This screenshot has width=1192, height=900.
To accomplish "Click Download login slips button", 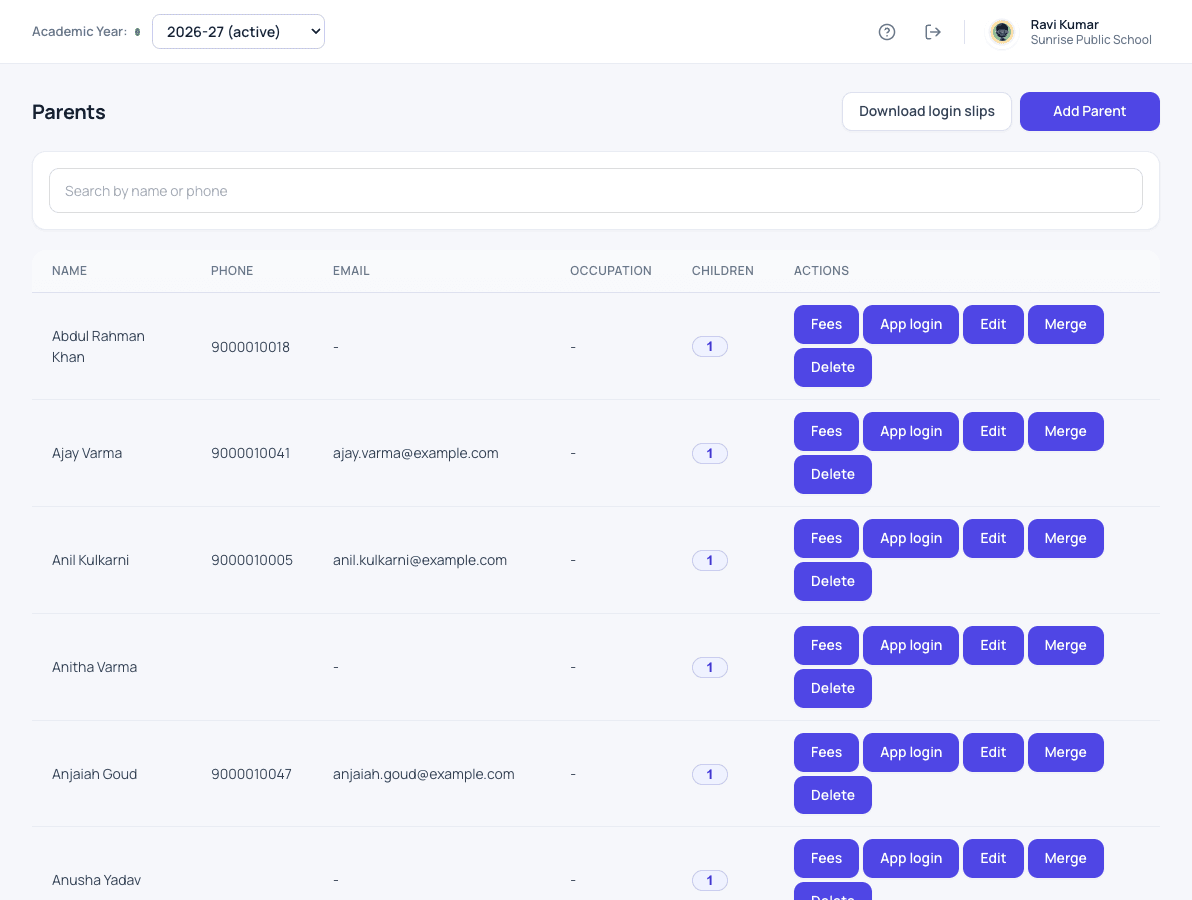I will pos(927,112).
